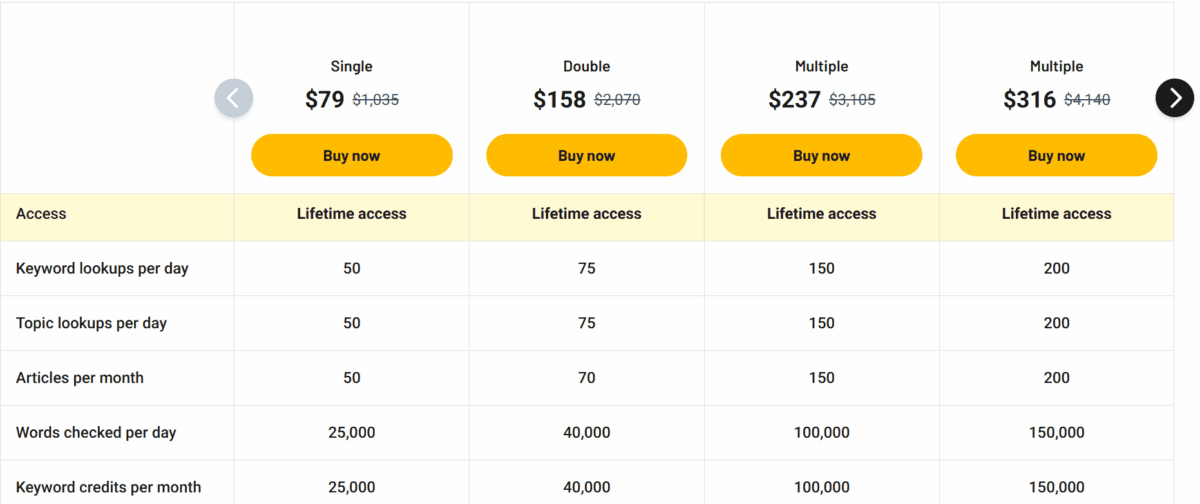
Task: Click the $316 price label
Action: [x=1030, y=100]
